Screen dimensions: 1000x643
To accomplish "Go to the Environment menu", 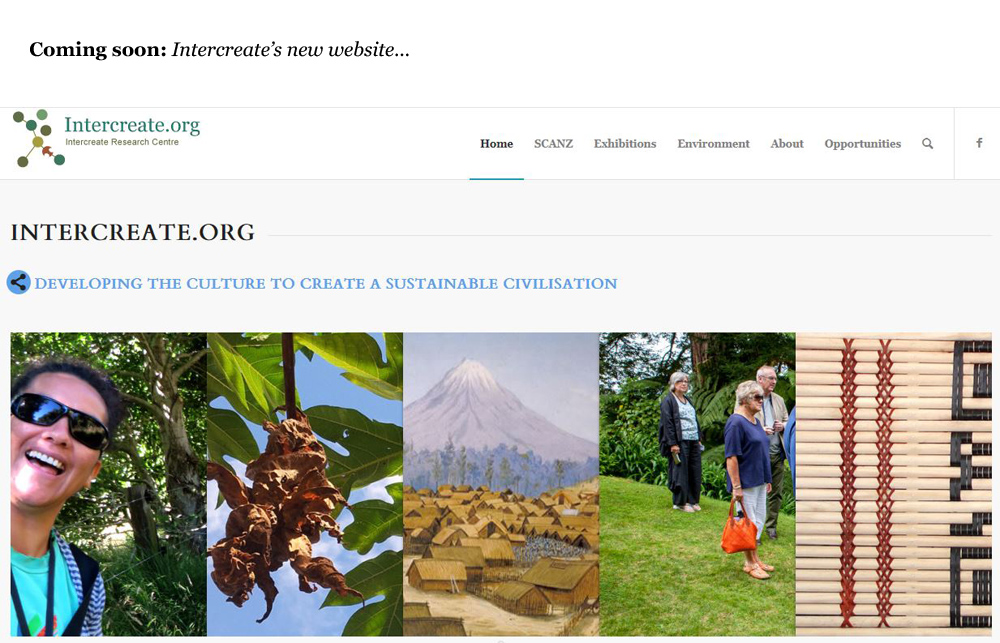I will click(713, 144).
